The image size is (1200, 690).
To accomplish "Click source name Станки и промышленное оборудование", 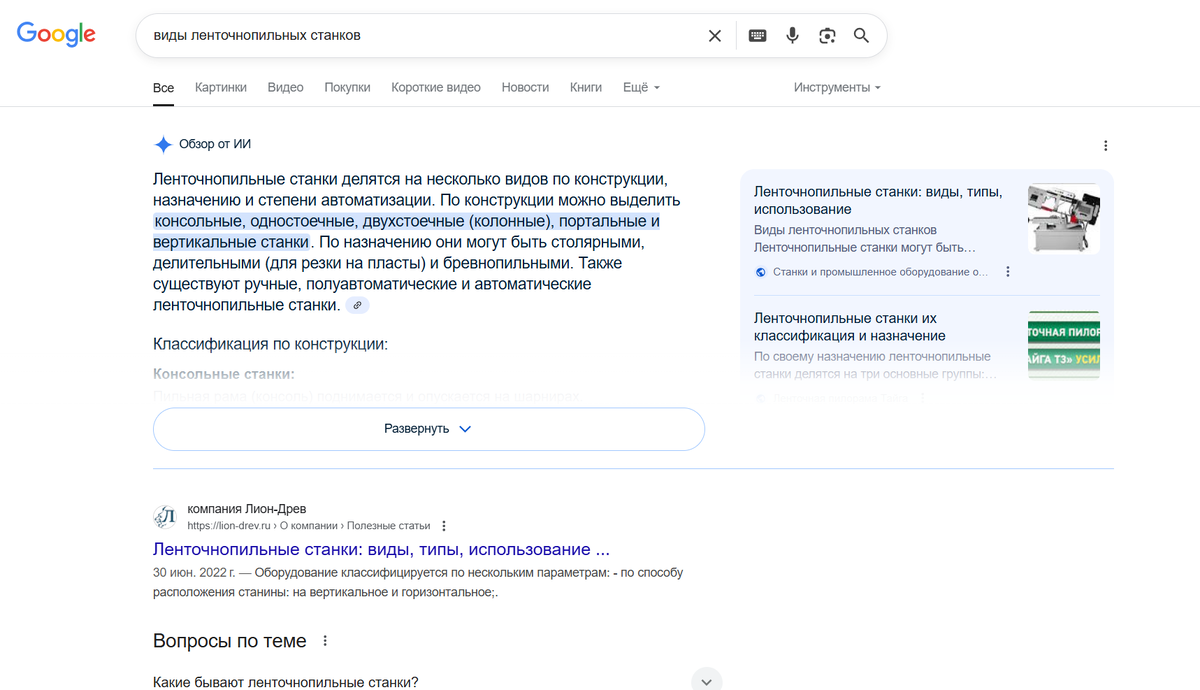I will coord(880,272).
